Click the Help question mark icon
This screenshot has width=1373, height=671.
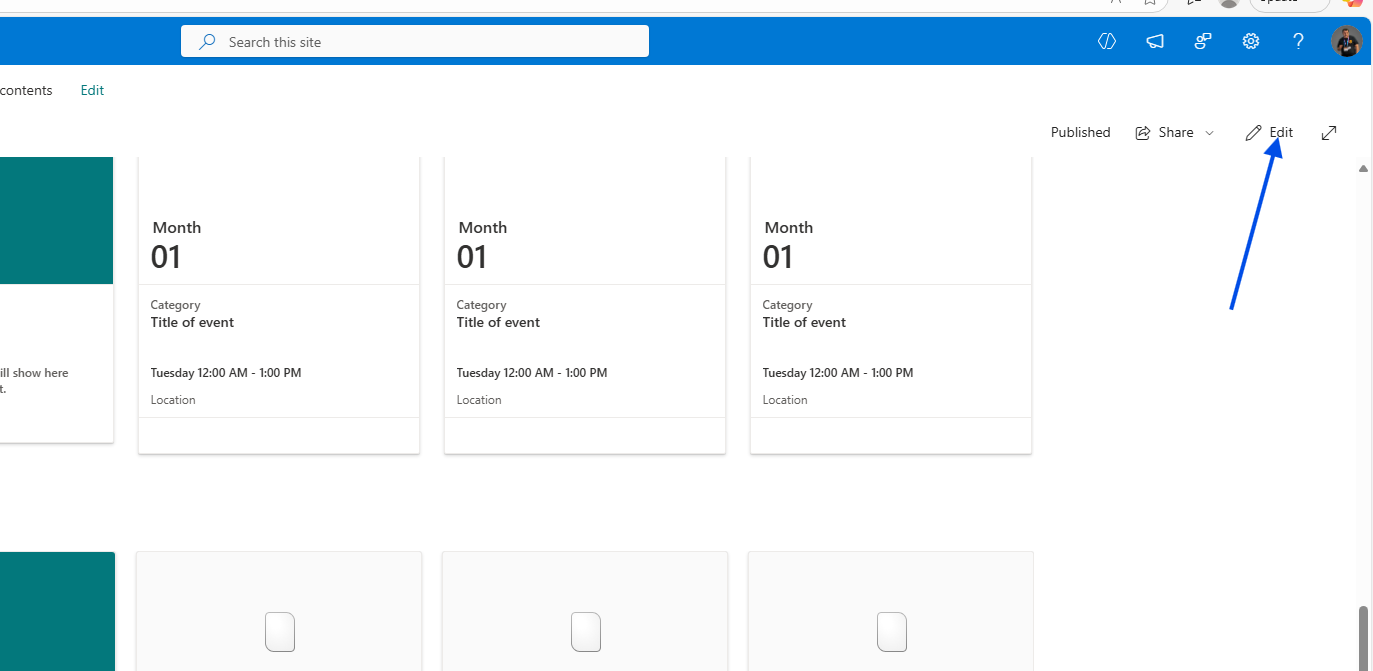(x=1298, y=41)
